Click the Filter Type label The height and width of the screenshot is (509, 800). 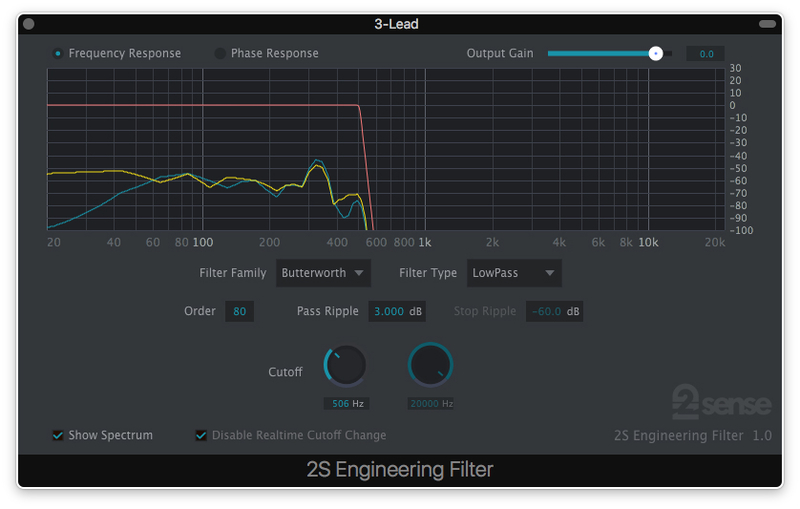(x=428, y=273)
